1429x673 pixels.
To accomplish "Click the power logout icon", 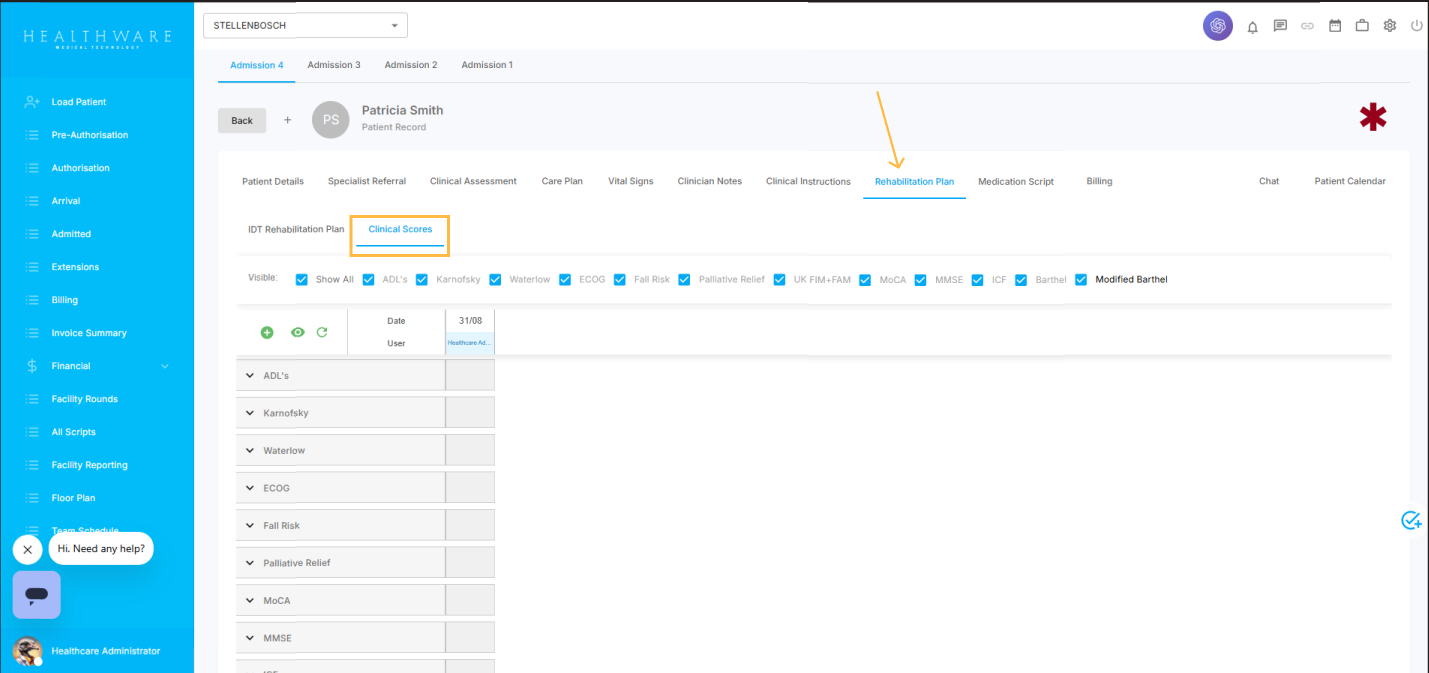I will coord(1416,26).
